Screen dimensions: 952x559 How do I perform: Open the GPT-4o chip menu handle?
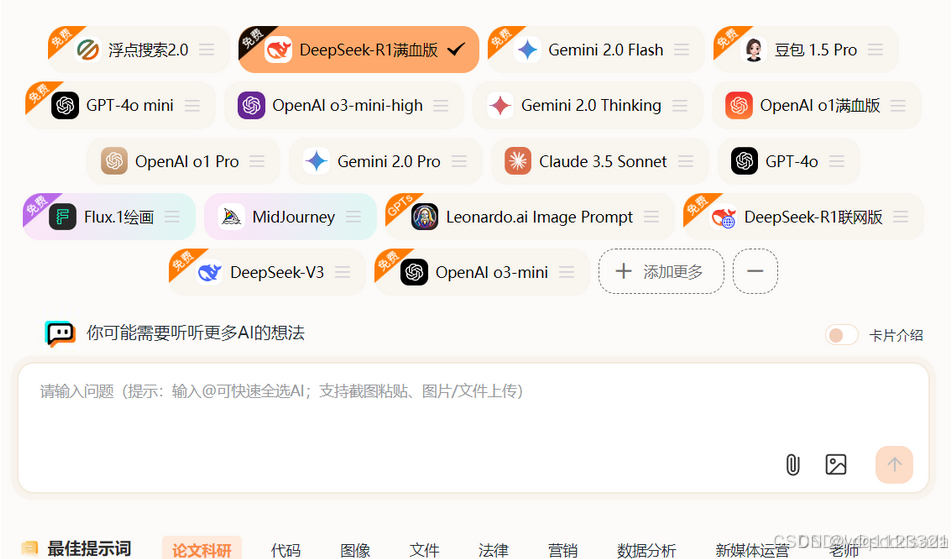click(837, 161)
